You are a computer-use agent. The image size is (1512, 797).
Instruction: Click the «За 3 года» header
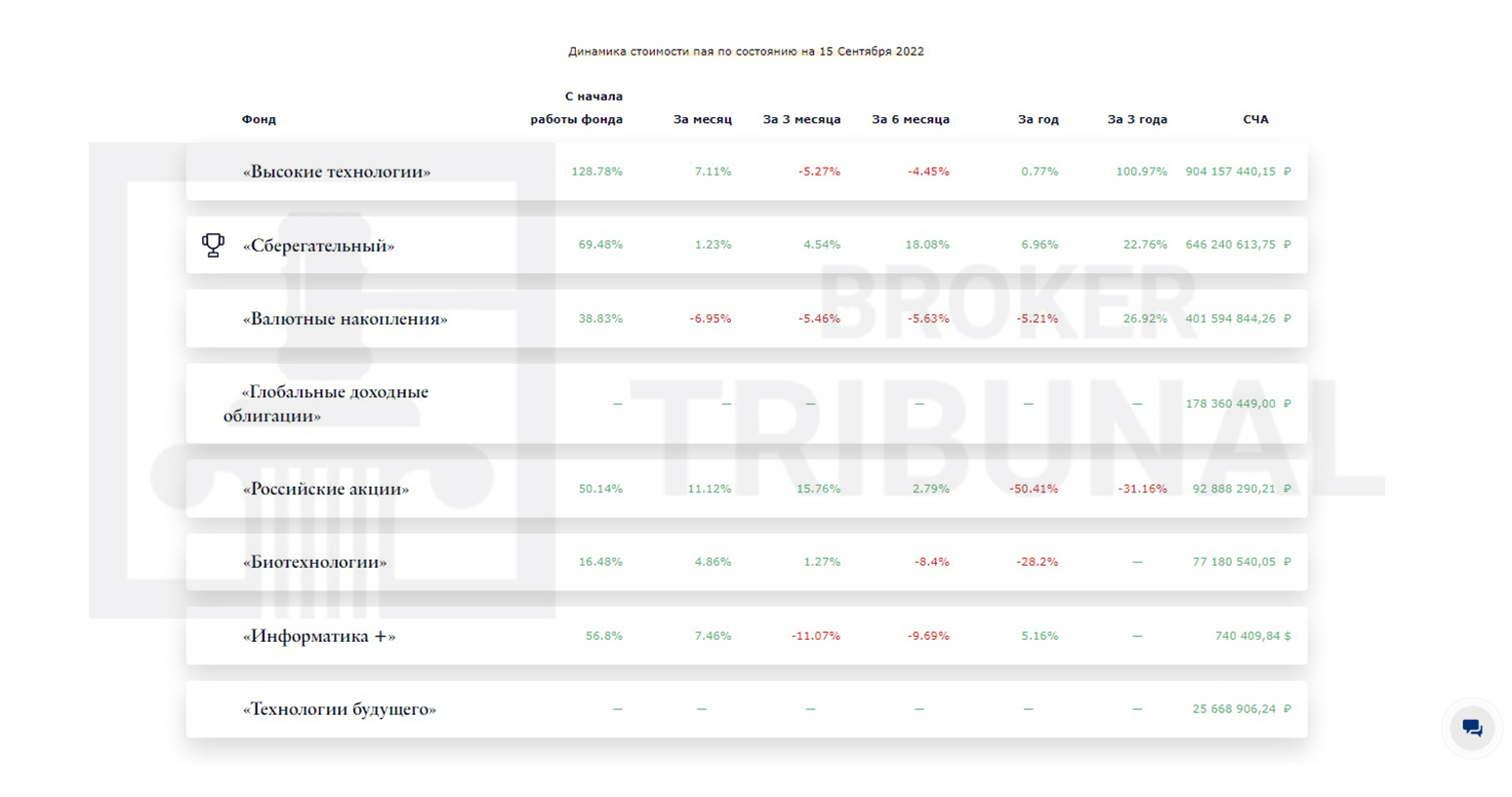pyautogui.click(x=1137, y=119)
